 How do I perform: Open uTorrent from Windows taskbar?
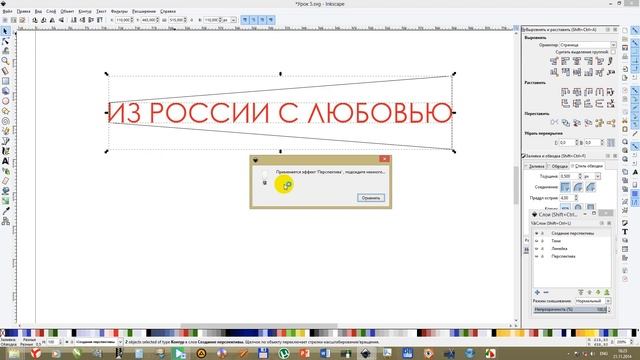tap(284, 353)
